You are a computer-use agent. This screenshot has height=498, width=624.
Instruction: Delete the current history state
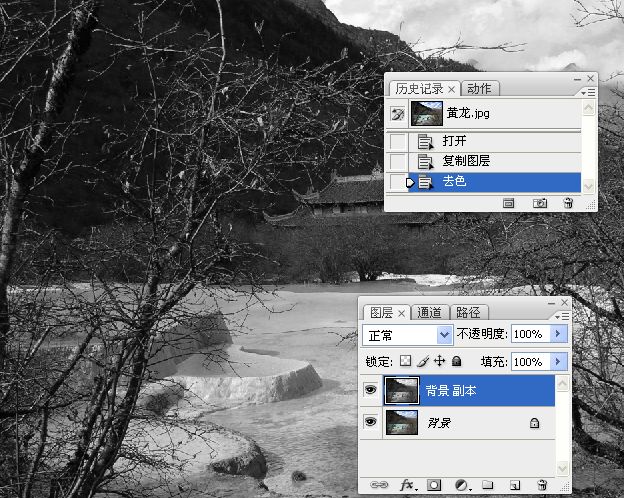coord(568,203)
